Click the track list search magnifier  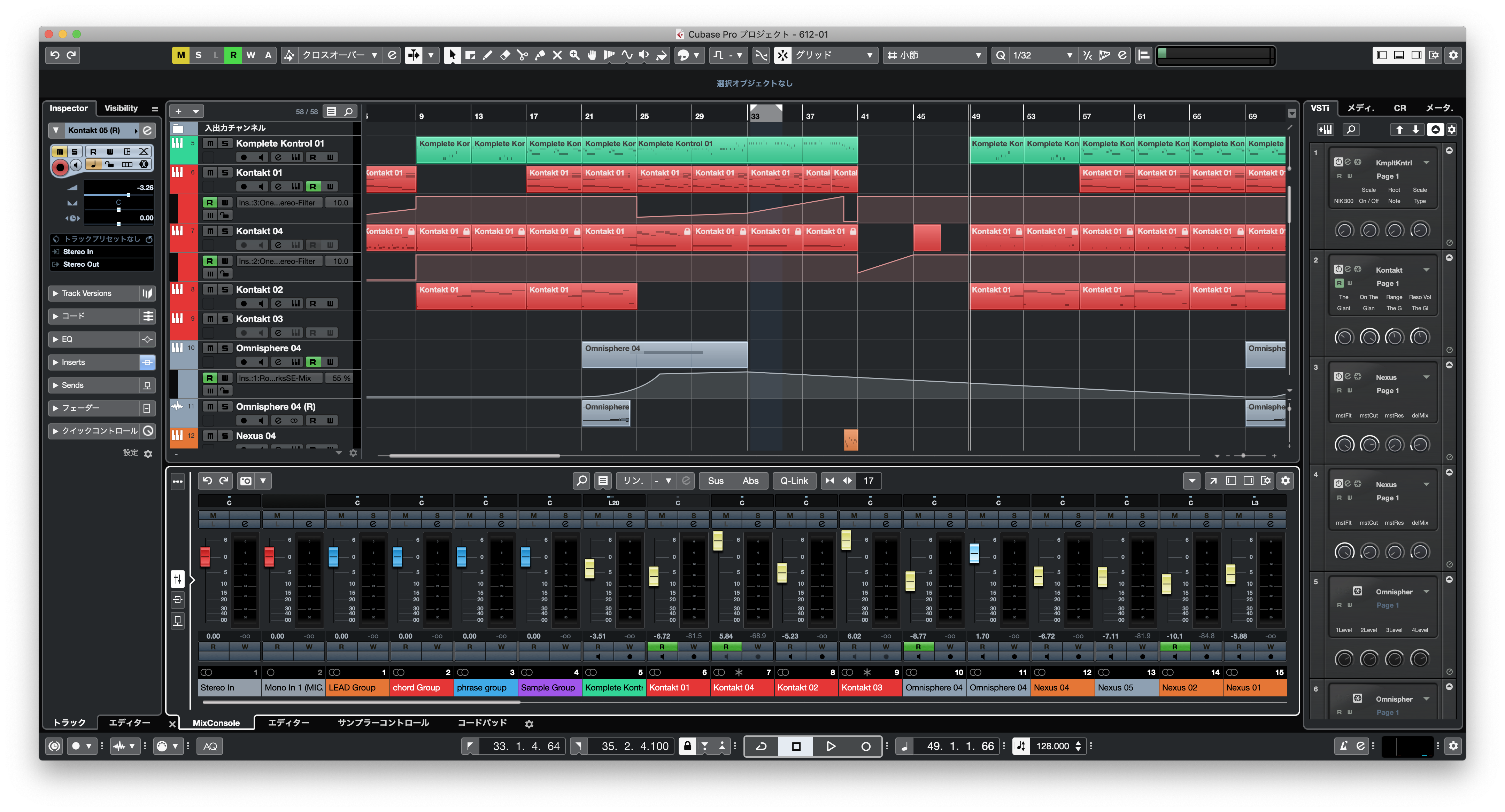(349, 111)
